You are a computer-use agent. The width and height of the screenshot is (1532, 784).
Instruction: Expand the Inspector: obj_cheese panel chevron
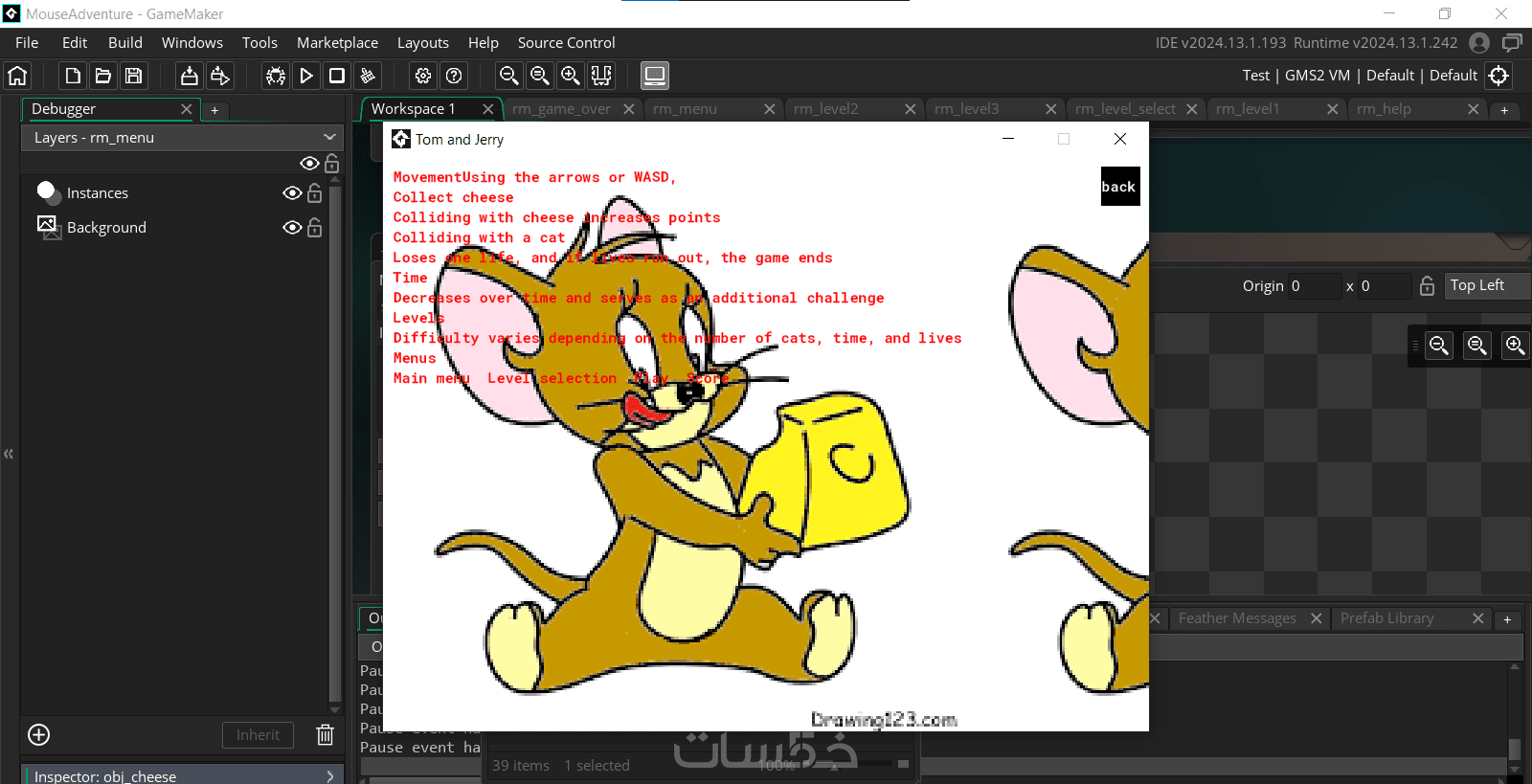pyautogui.click(x=330, y=776)
